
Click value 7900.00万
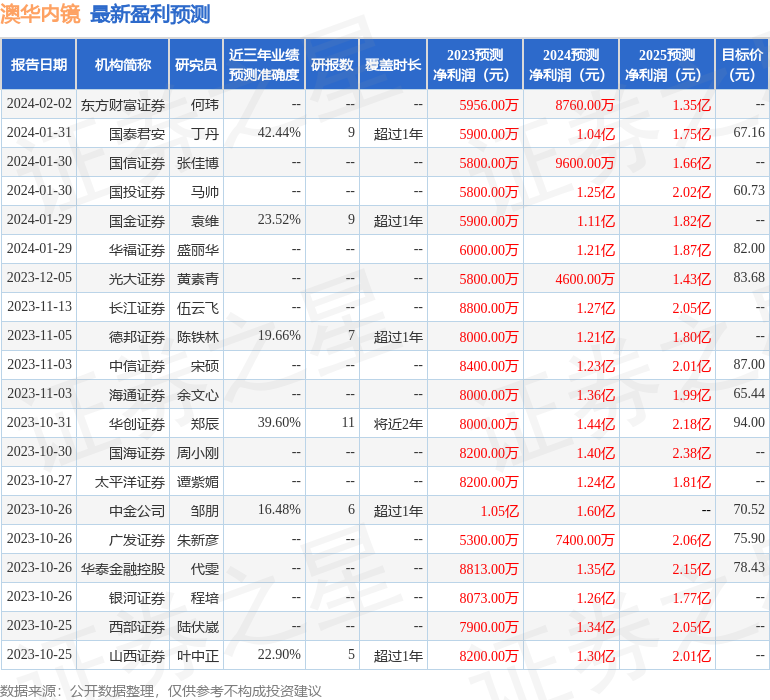[489, 627]
